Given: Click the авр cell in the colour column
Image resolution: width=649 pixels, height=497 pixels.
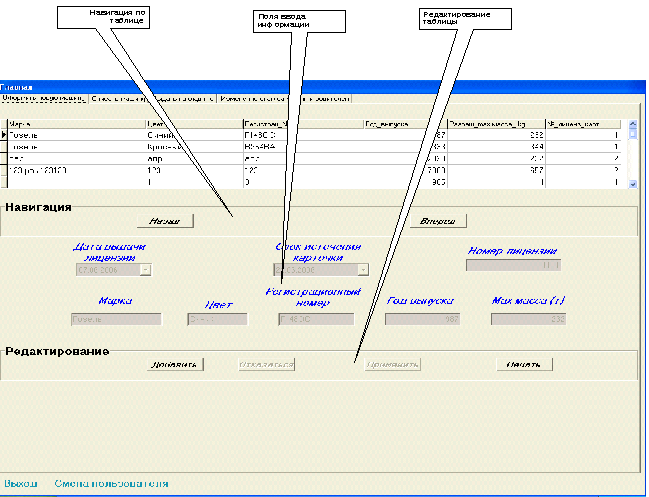Looking at the screenshot, I should coord(195,158).
